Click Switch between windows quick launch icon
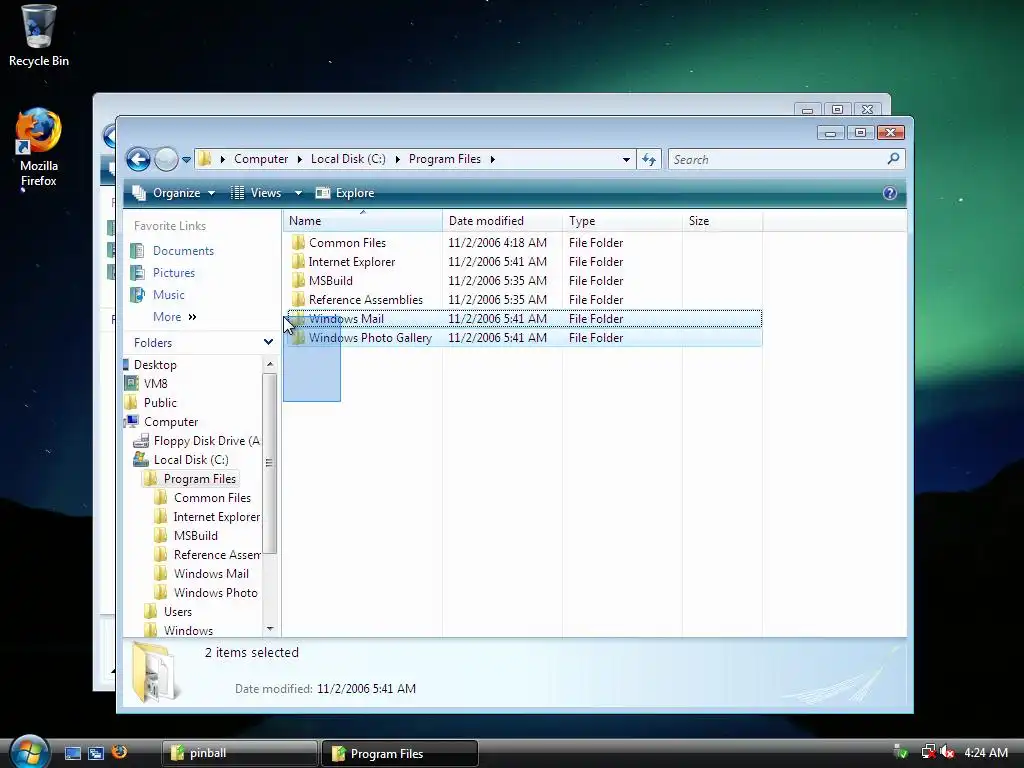Viewport: 1024px width, 768px height. click(x=96, y=753)
